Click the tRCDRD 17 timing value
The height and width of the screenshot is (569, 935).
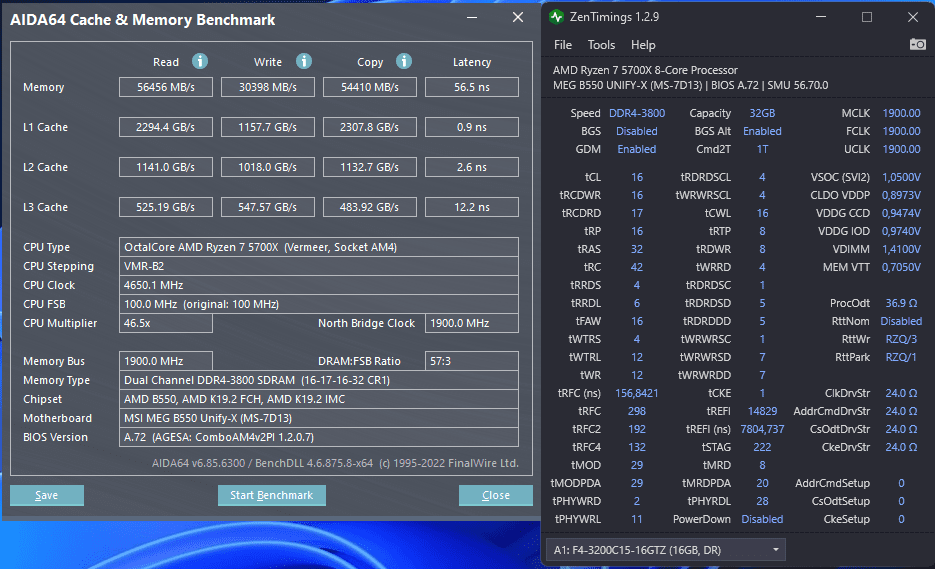click(x=637, y=213)
